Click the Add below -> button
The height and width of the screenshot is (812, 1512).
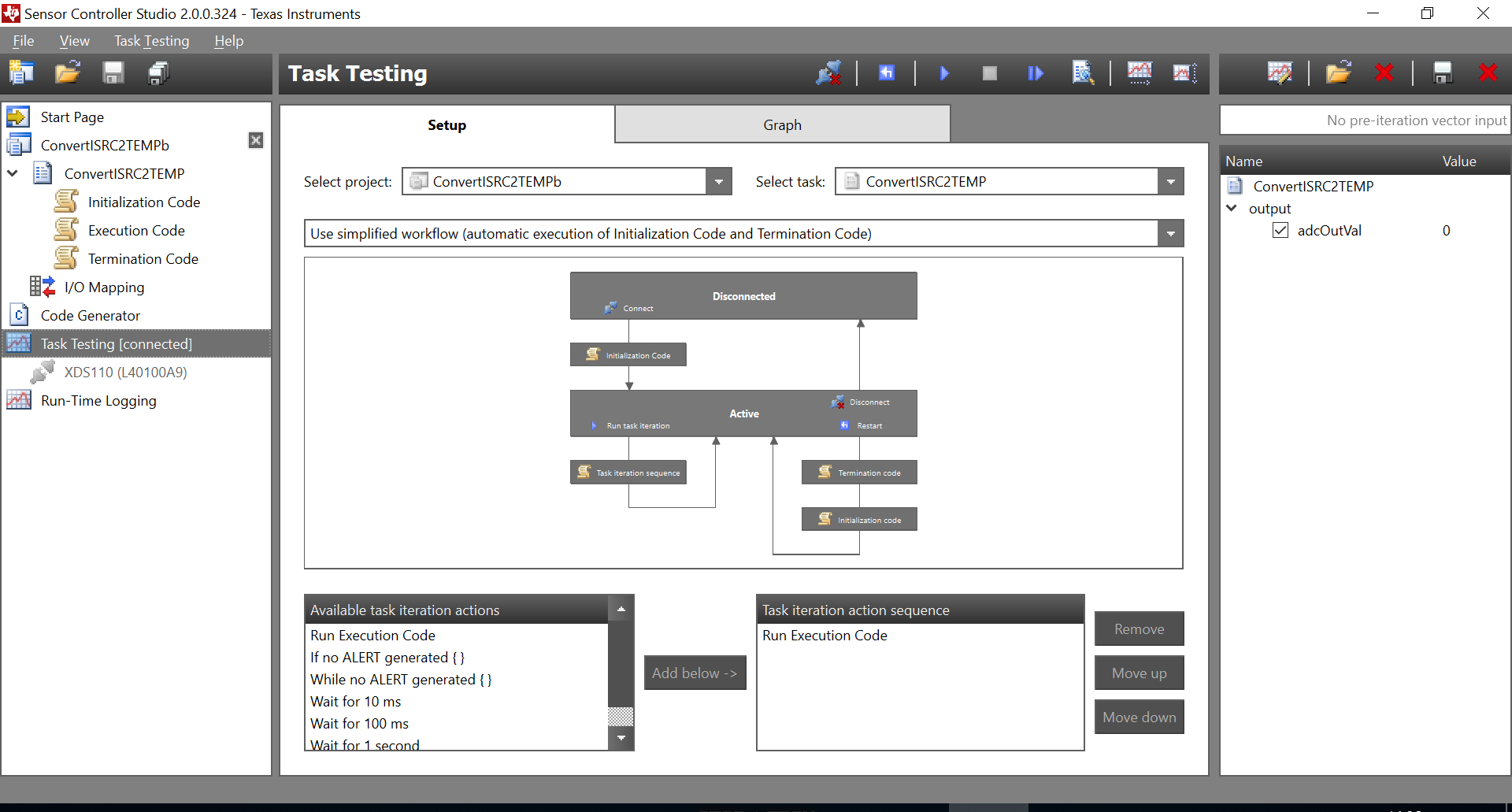(695, 673)
